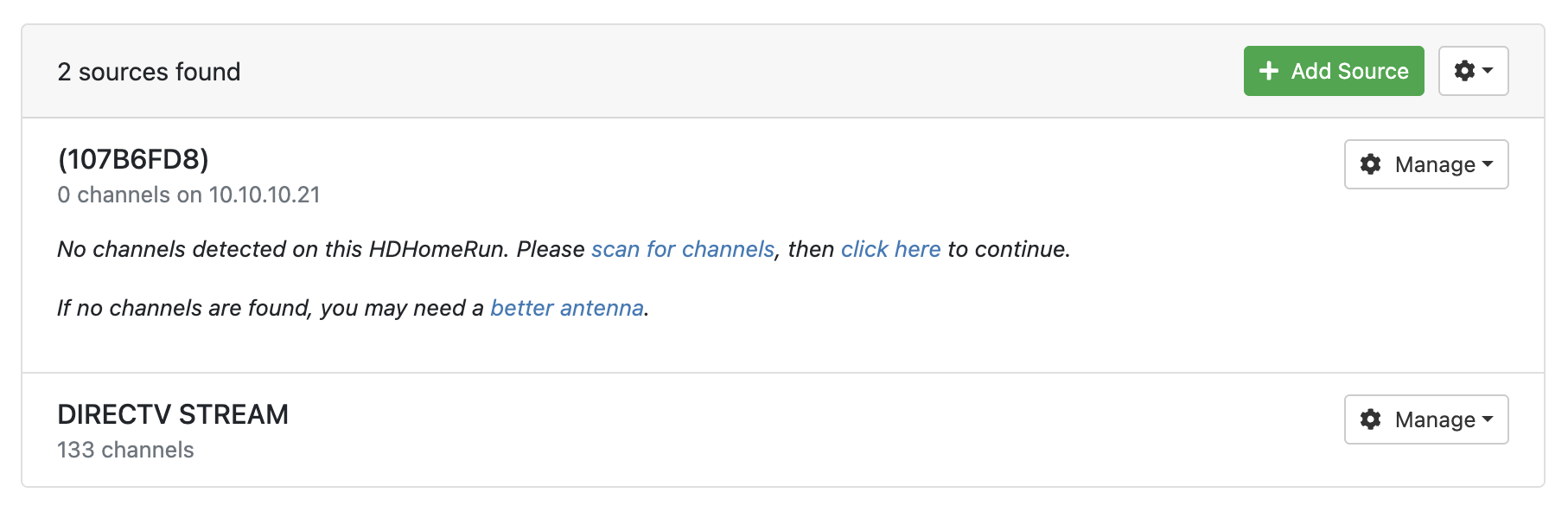Expand the header gear dropdown caret

(1488, 71)
